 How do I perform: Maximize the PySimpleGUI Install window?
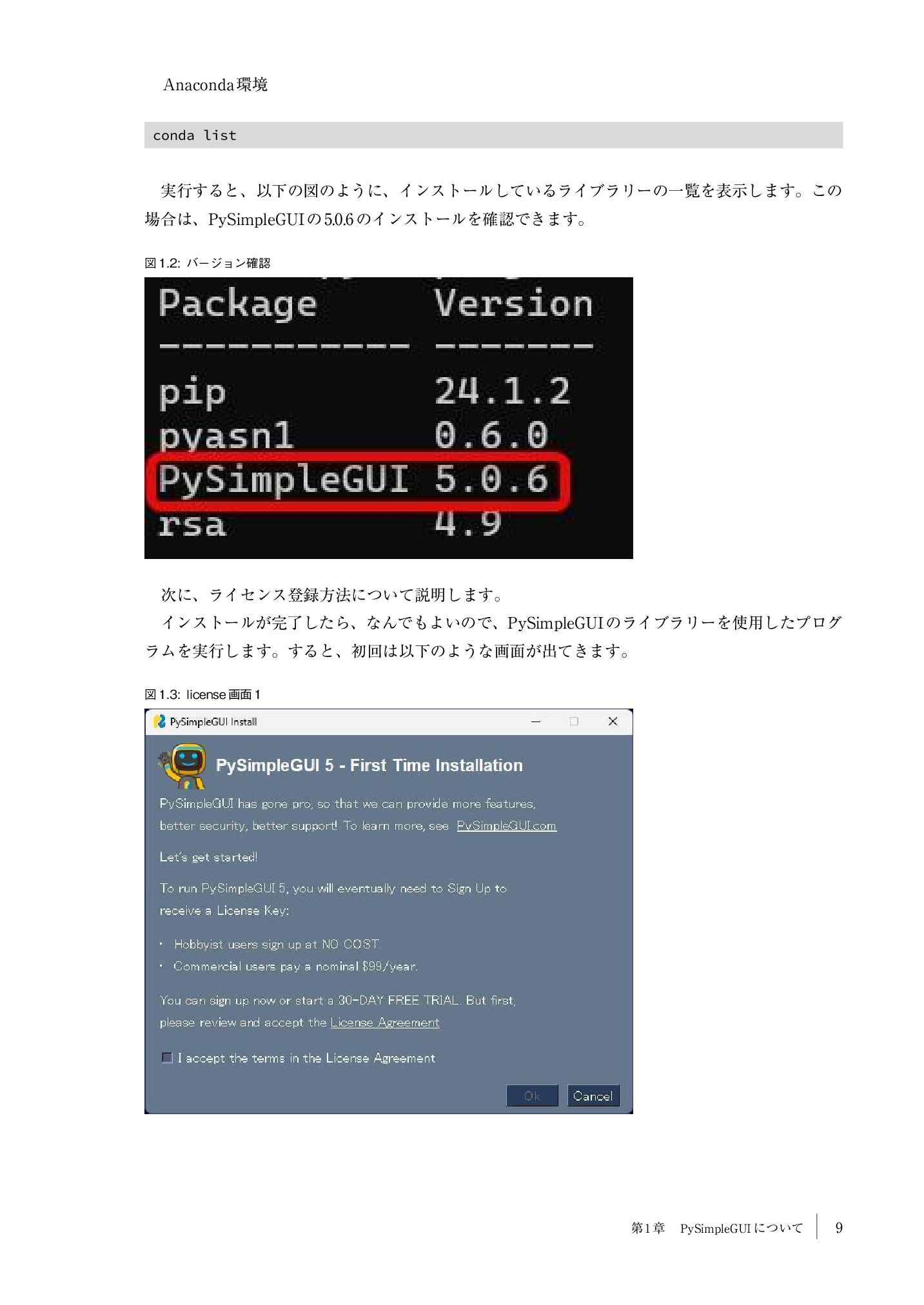pyautogui.click(x=574, y=721)
